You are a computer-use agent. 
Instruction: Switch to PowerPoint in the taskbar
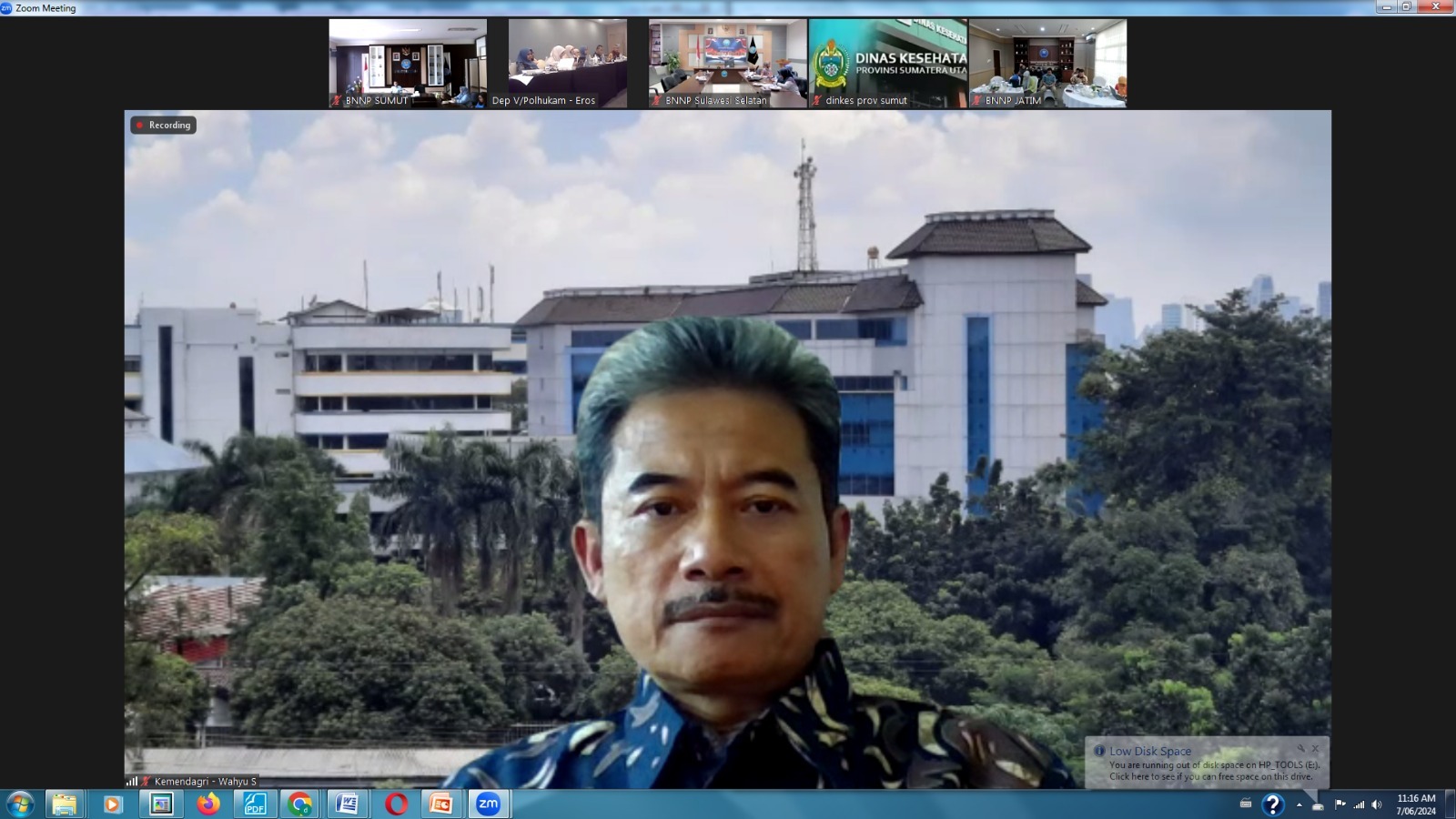tap(441, 804)
